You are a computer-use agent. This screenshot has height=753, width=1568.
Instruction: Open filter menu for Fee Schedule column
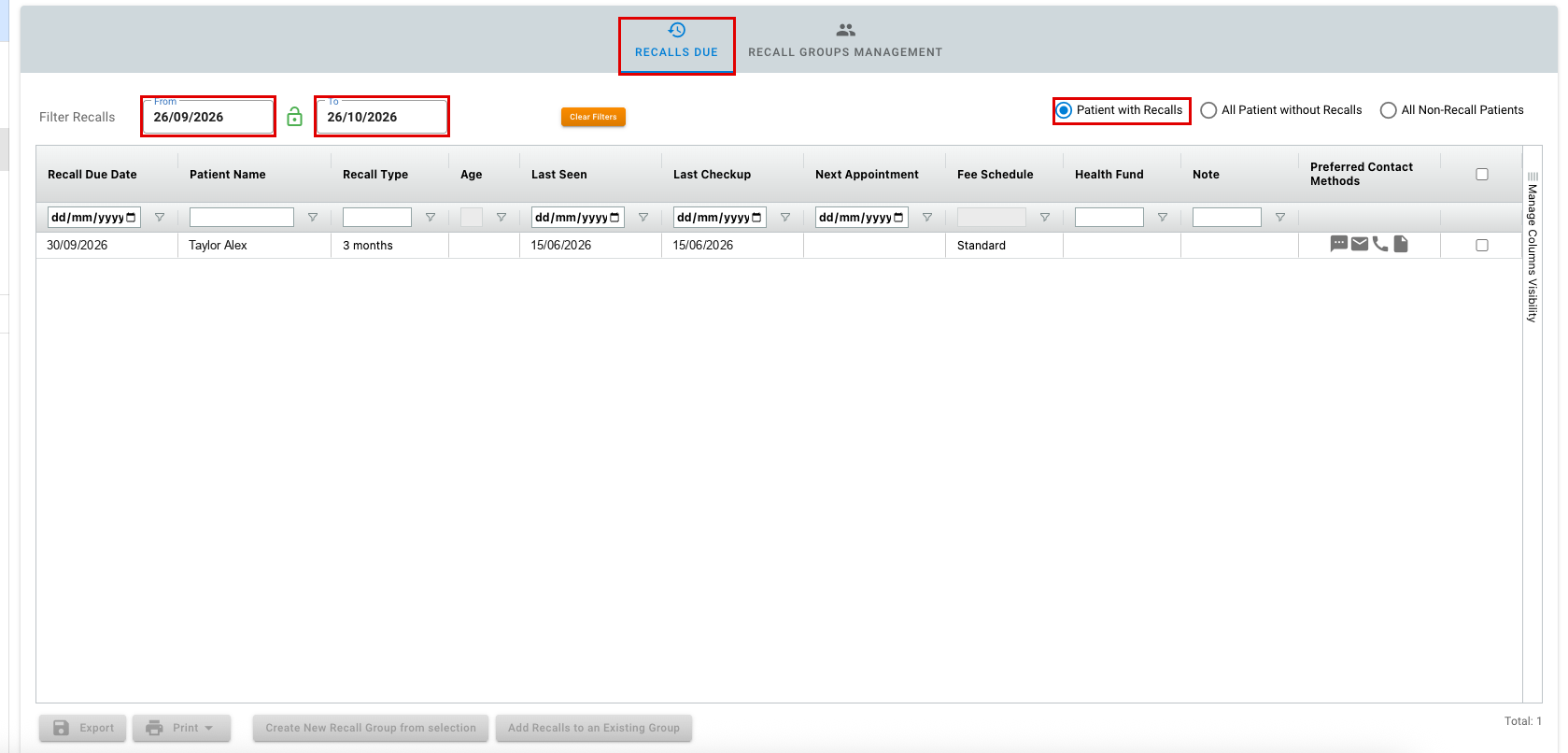1045,218
